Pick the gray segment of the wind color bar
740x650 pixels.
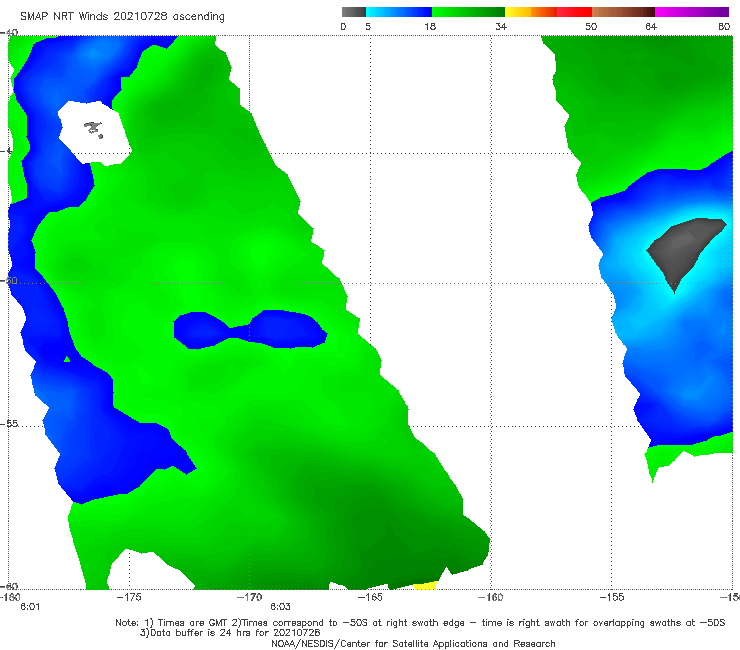(354, 12)
